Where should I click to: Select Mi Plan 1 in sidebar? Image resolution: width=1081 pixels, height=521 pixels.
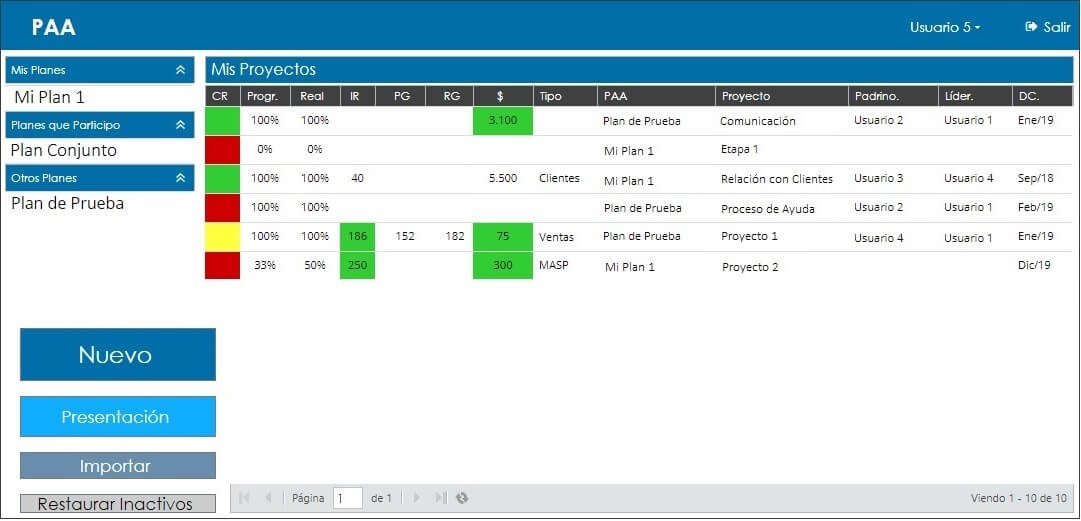(50, 97)
